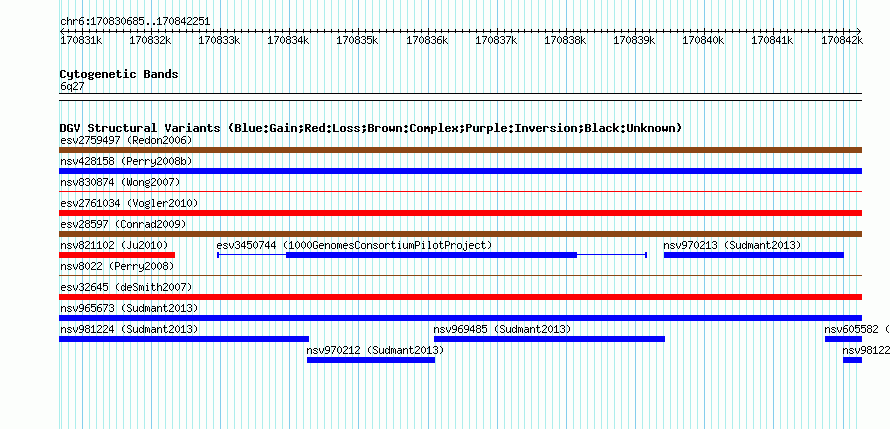Click the 170842k ruler label
Image resolution: width=890 pixels, height=429 pixels.
pos(842,40)
